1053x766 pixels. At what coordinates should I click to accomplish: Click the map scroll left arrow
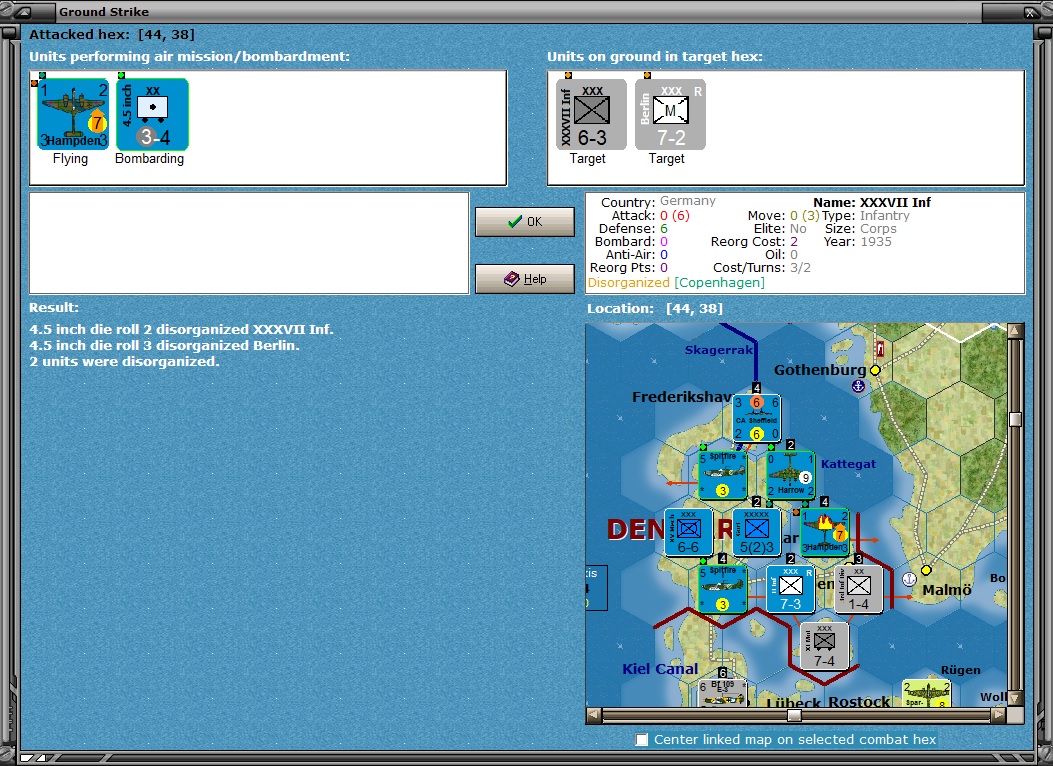(x=594, y=715)
